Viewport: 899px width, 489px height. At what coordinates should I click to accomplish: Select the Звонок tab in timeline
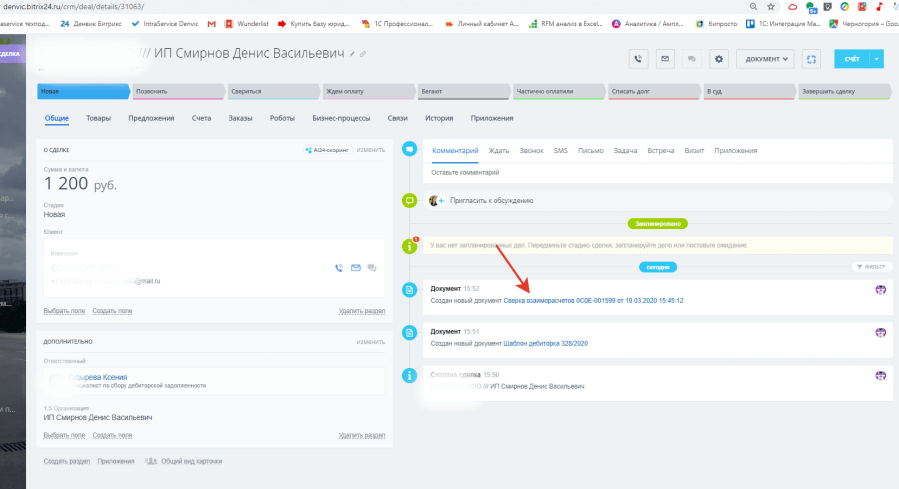tap(531, 150)
